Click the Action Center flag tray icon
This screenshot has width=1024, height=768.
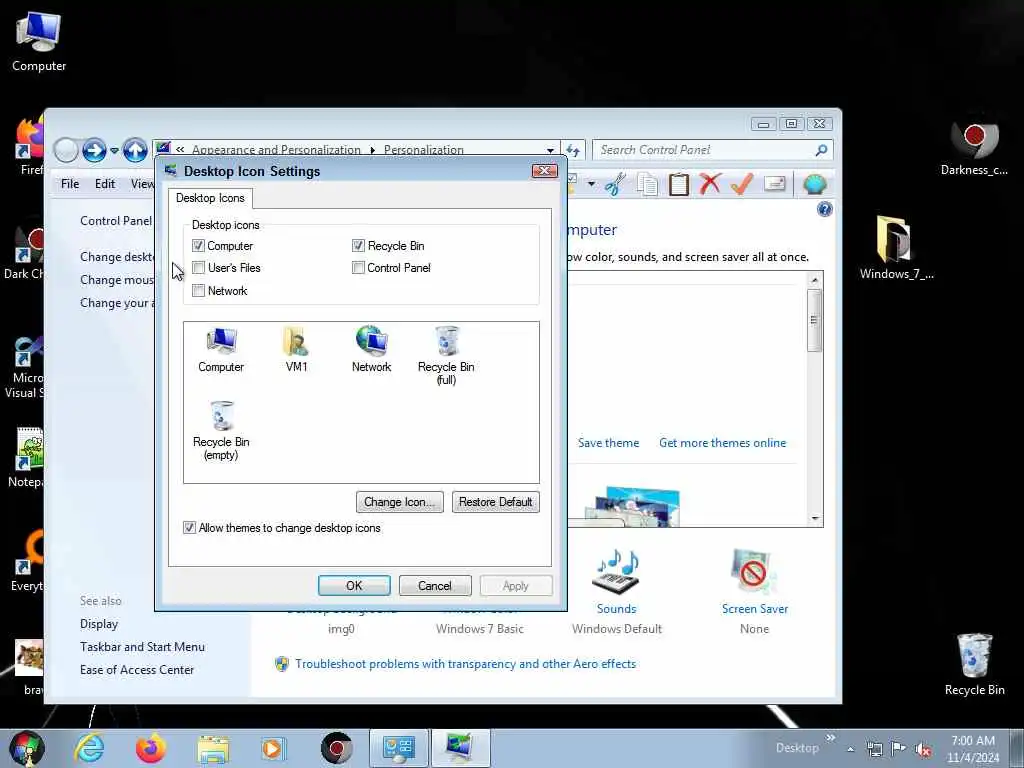[899, 749]
